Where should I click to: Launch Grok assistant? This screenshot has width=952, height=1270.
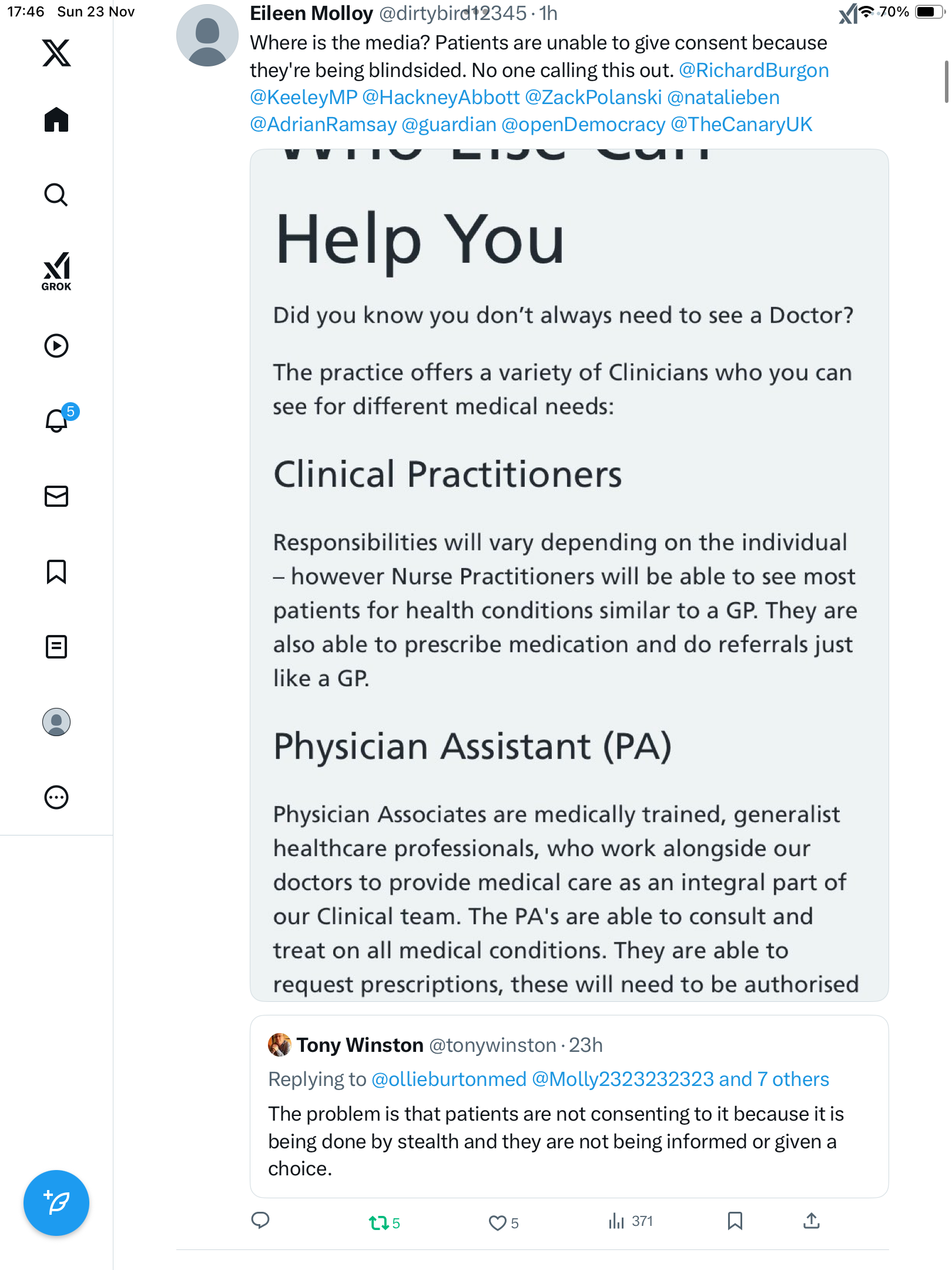(56, 272)
